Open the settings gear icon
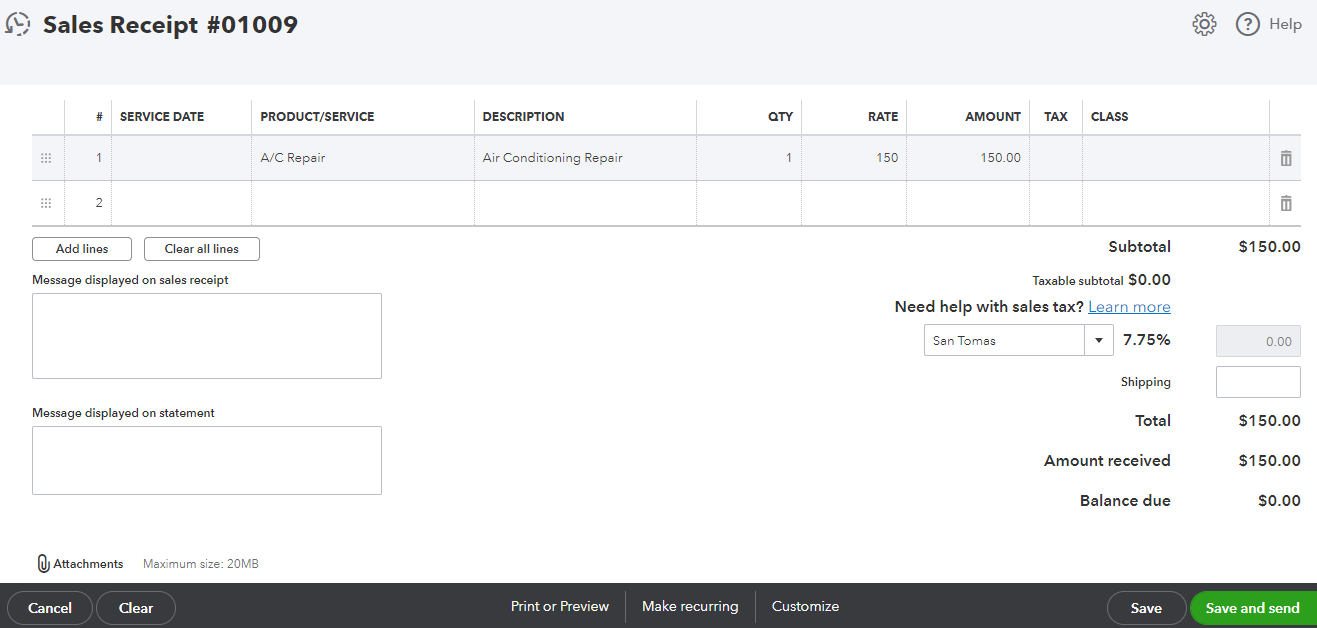 (1204, 23)
